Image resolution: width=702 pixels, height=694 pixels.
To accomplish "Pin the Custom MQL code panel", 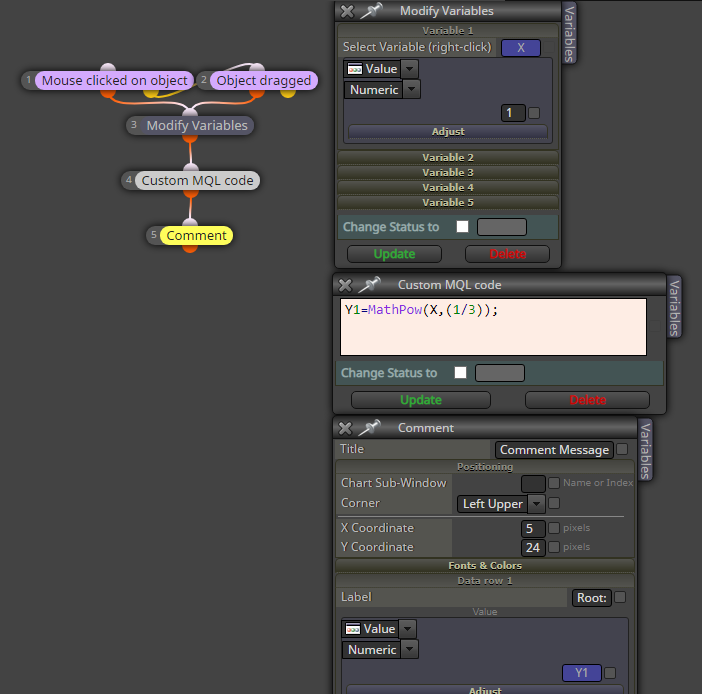I will [369, 285].
